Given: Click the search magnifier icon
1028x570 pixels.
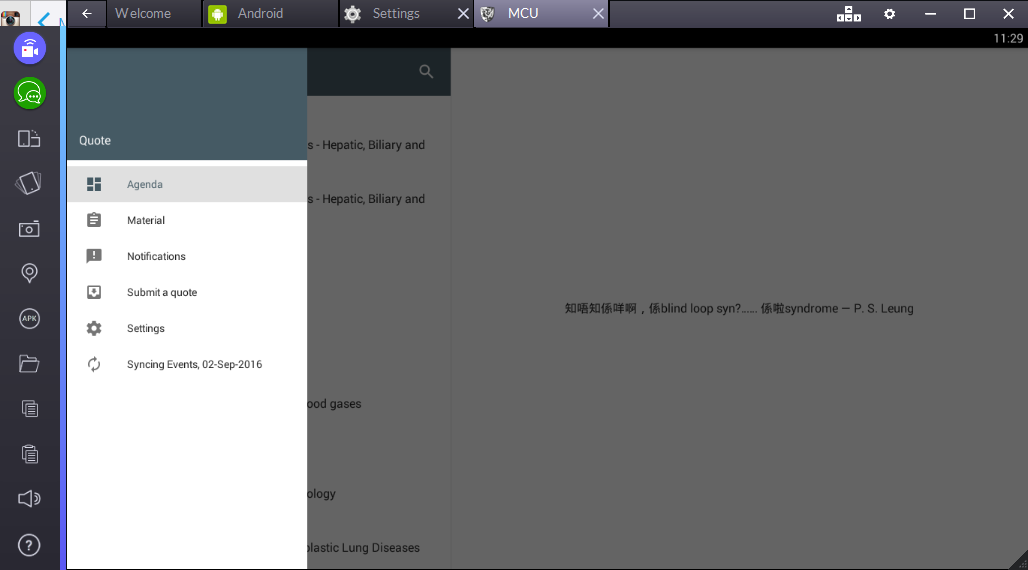Looking at the screenshot, I should pos(426,72).
